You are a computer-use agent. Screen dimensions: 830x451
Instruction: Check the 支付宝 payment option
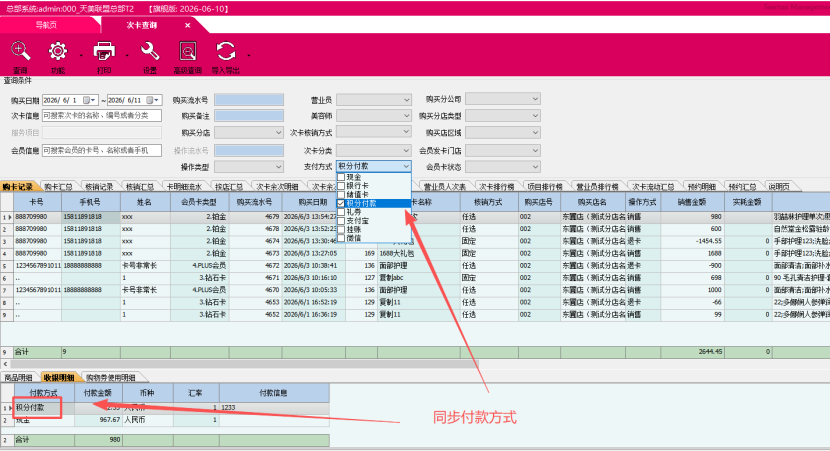pyautogui.click(x=341, y=221)
